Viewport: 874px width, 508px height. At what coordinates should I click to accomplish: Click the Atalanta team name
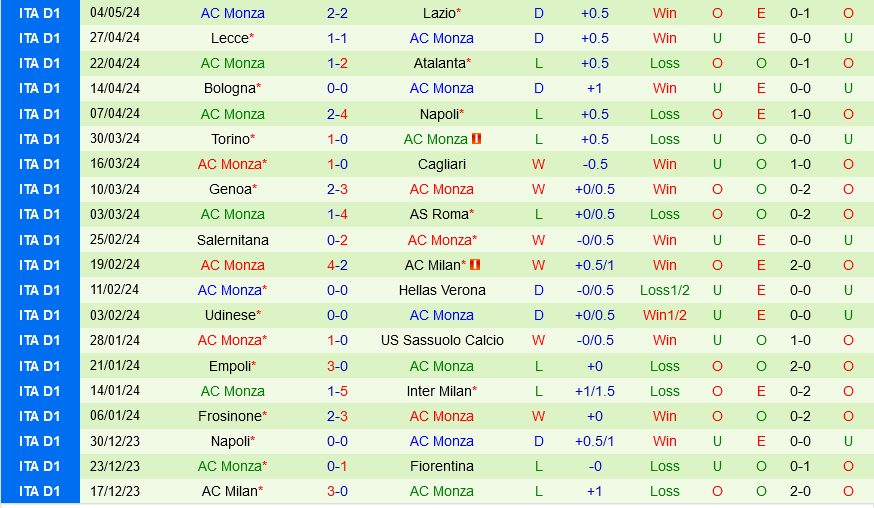[x=439, y=63]
